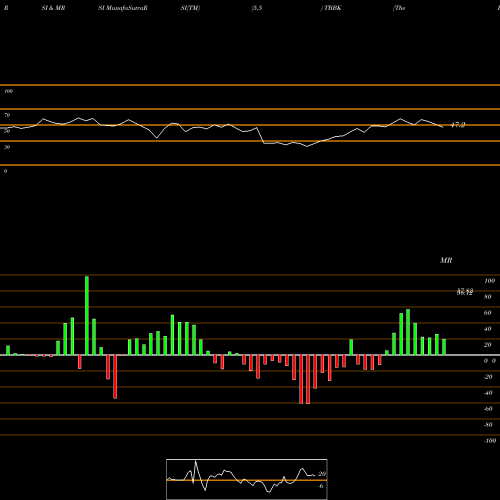
Task: Click the MR axis label "100"
Action: click(489, 281)
